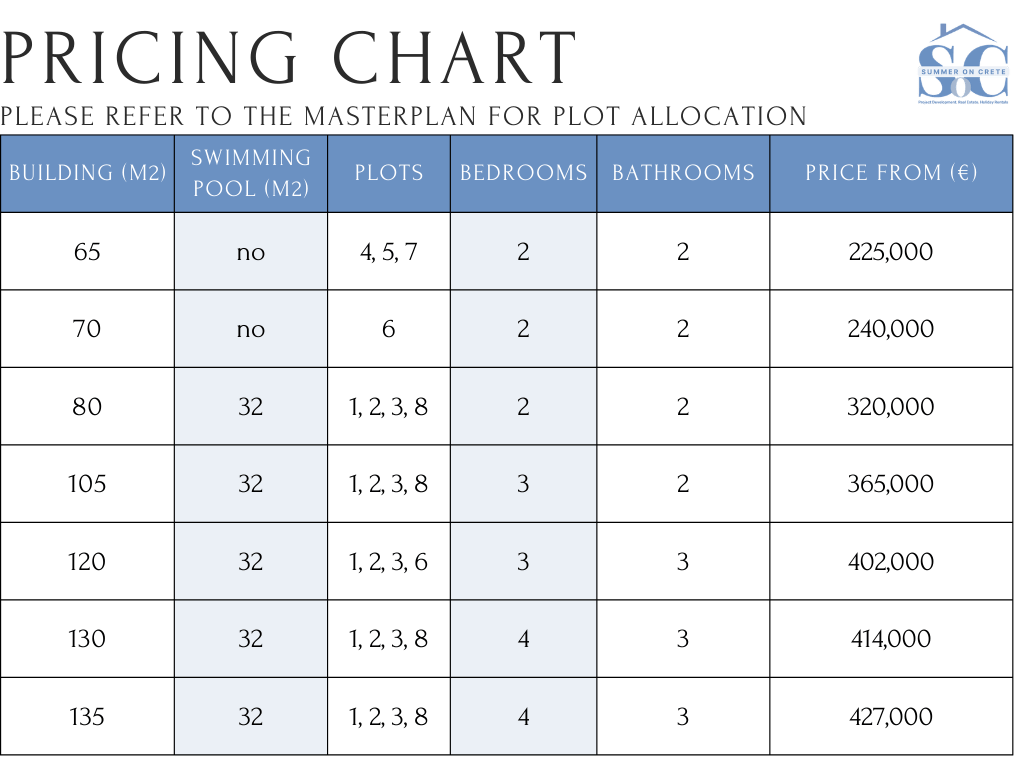1024x768 pixels.
Task: Select the Bedrooms column header
Action: coord(523,172)
